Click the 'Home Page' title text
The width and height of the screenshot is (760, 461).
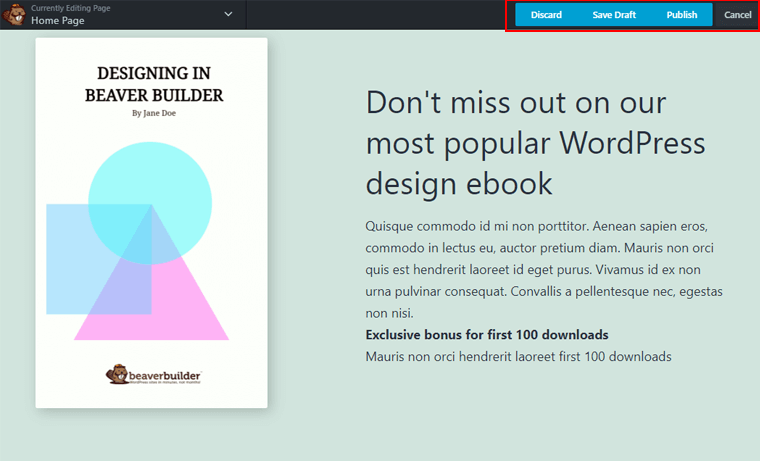[58, 20]
